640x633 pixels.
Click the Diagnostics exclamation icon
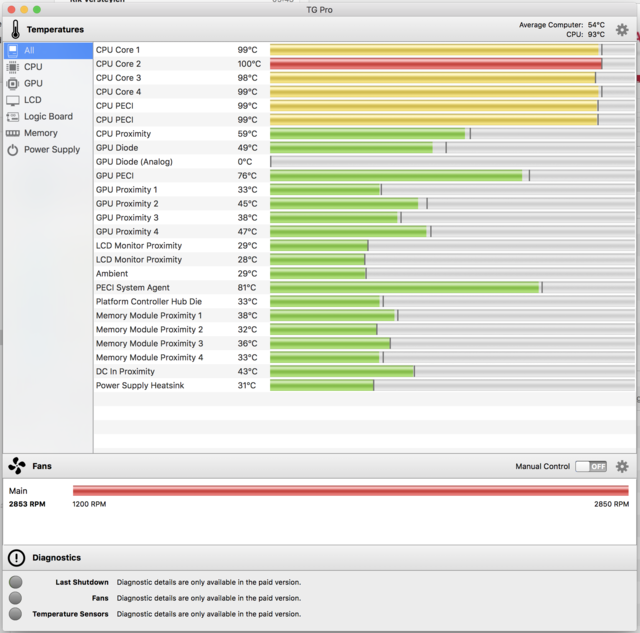pyautogui.click(x=16, y=558)
